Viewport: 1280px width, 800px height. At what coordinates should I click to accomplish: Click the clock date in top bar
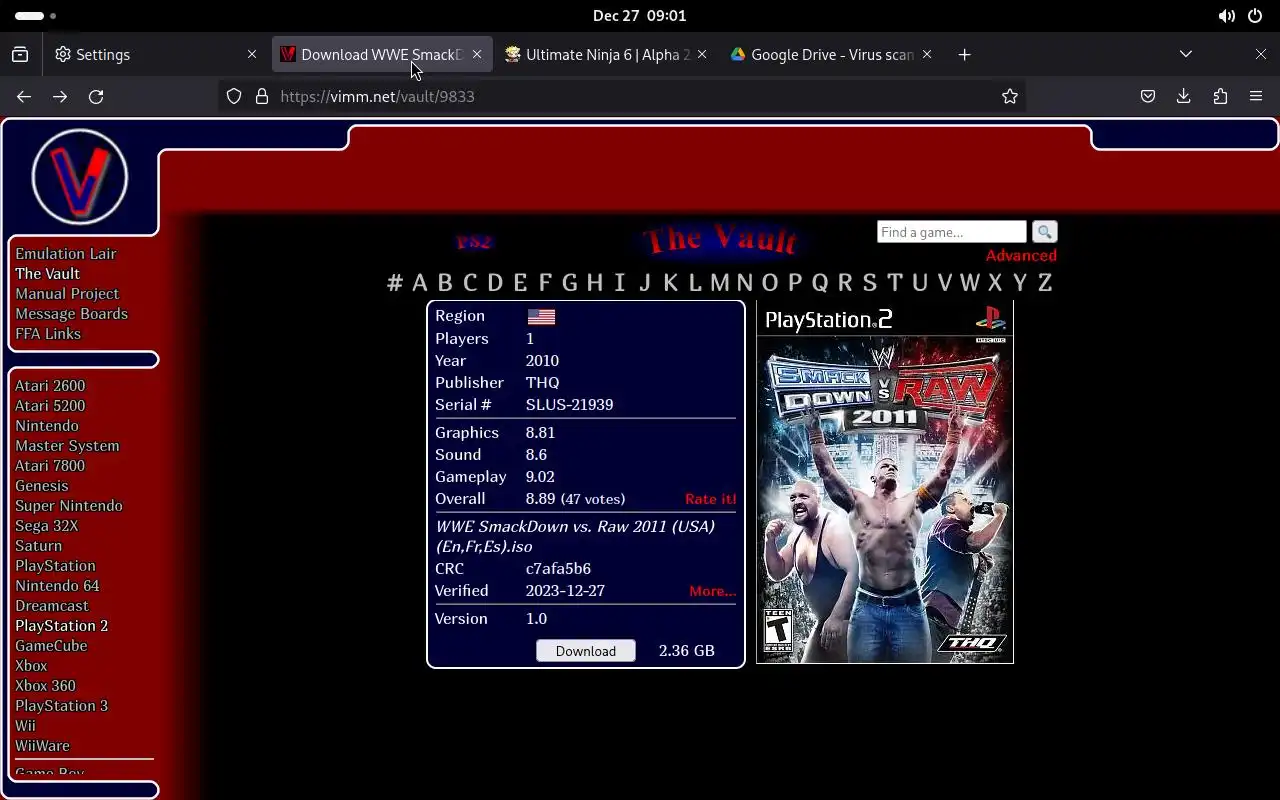[639, 16]
